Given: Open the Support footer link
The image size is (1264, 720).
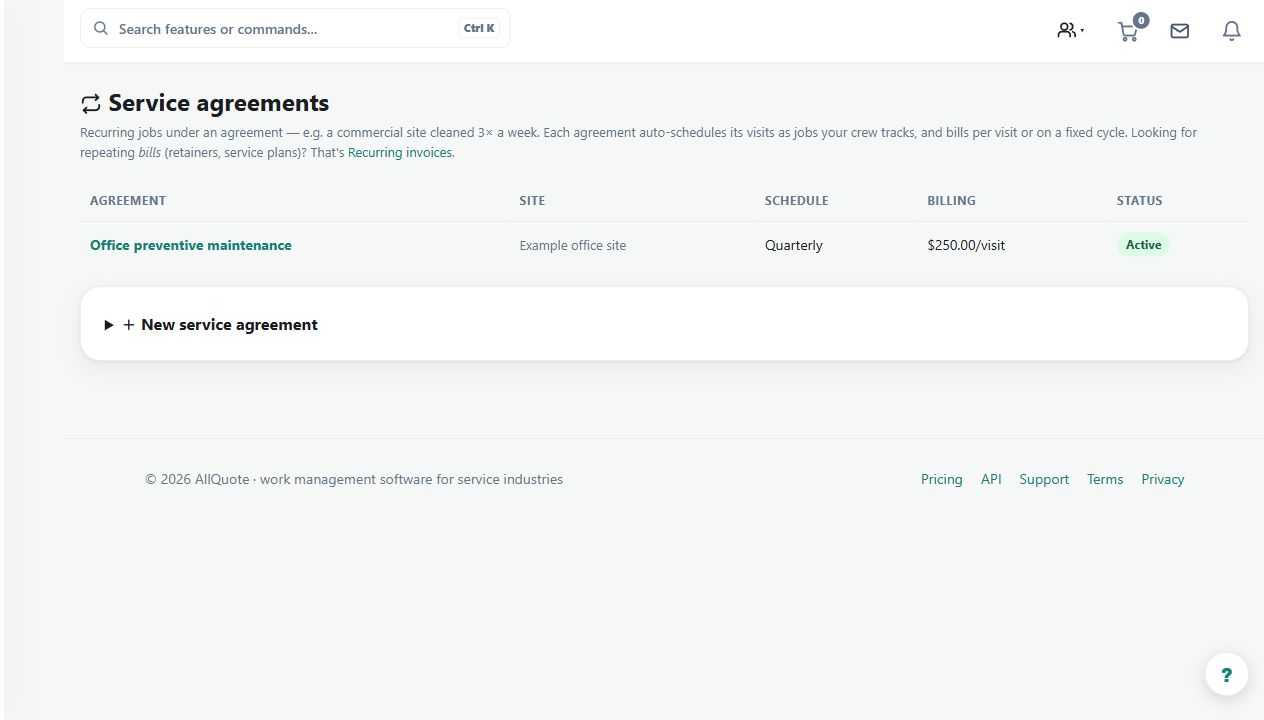Looking at the screenshot, I should coord(1044,479).
